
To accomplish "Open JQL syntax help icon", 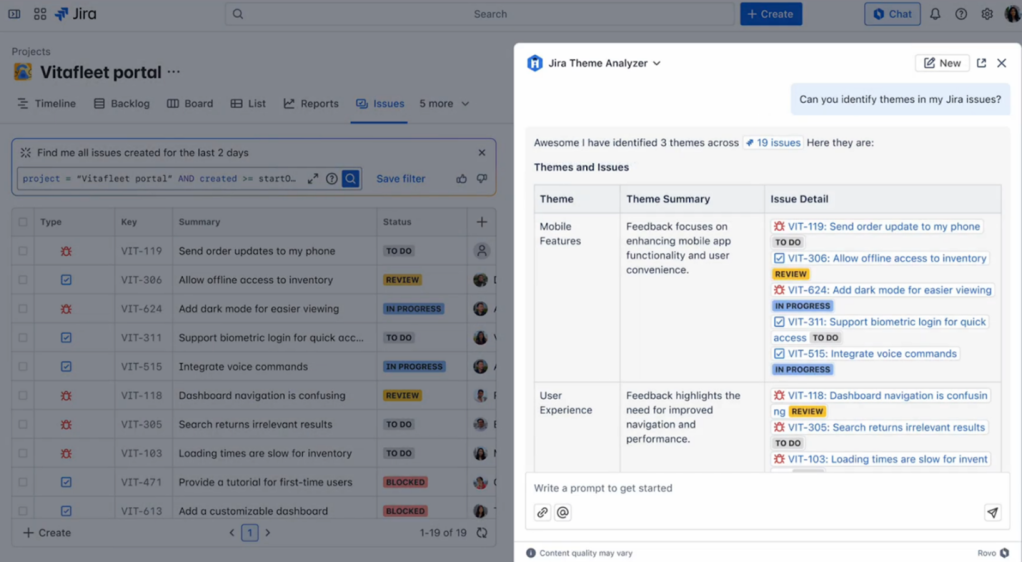I will [x=332, y=179].
